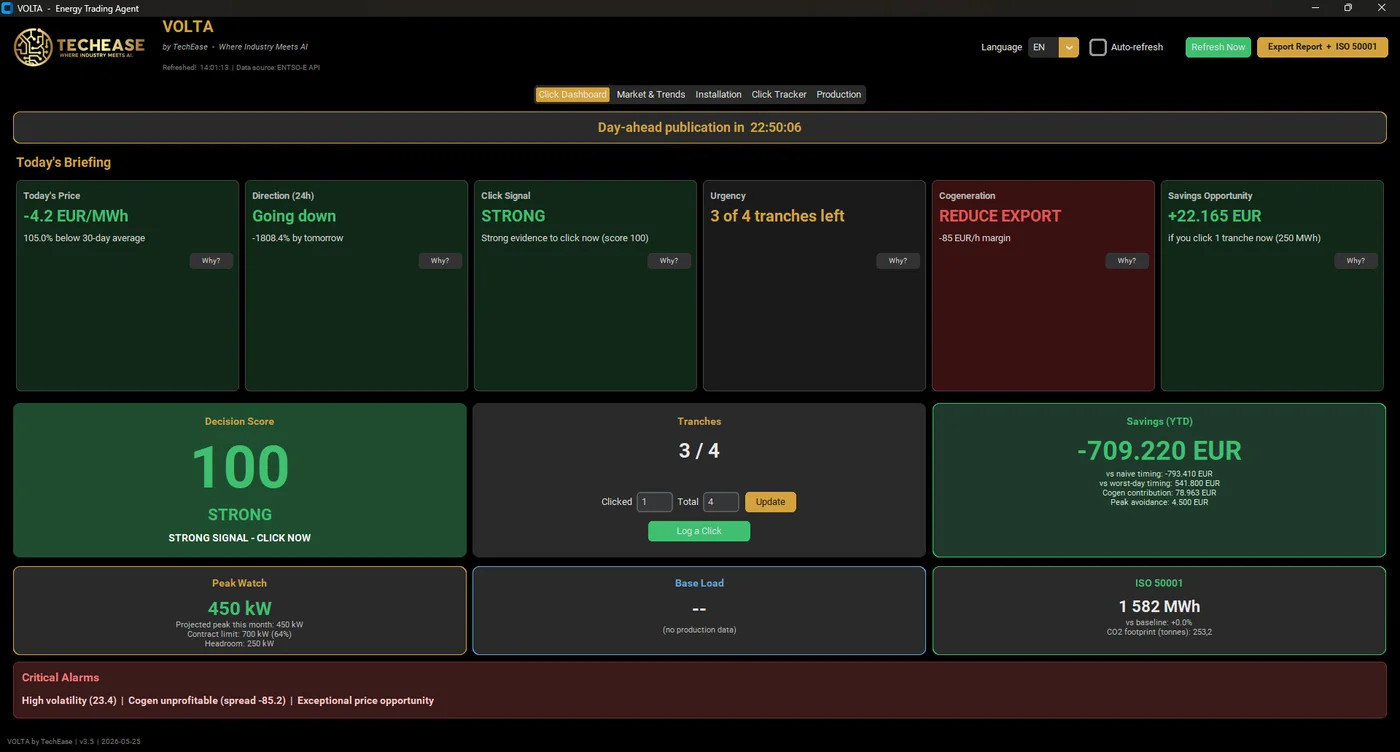Click the 3 / 4 tranches count
The image size is (1400, 752).
699,451
